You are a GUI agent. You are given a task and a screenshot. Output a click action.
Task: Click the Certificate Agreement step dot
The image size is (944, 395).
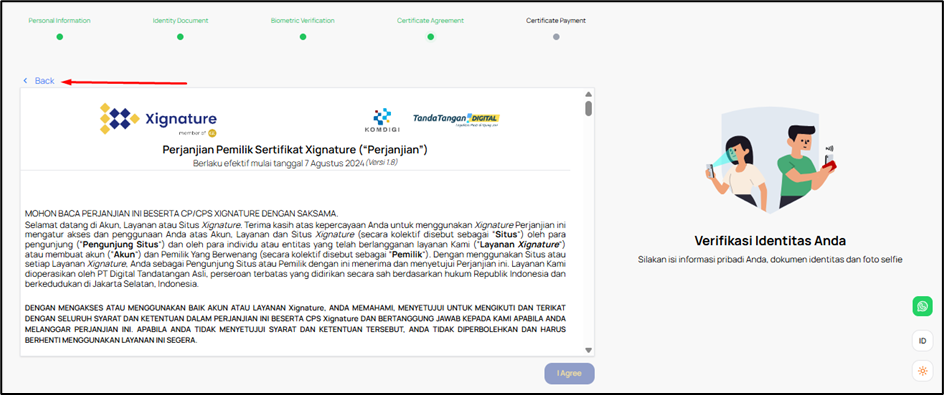(x=430, y=37)
